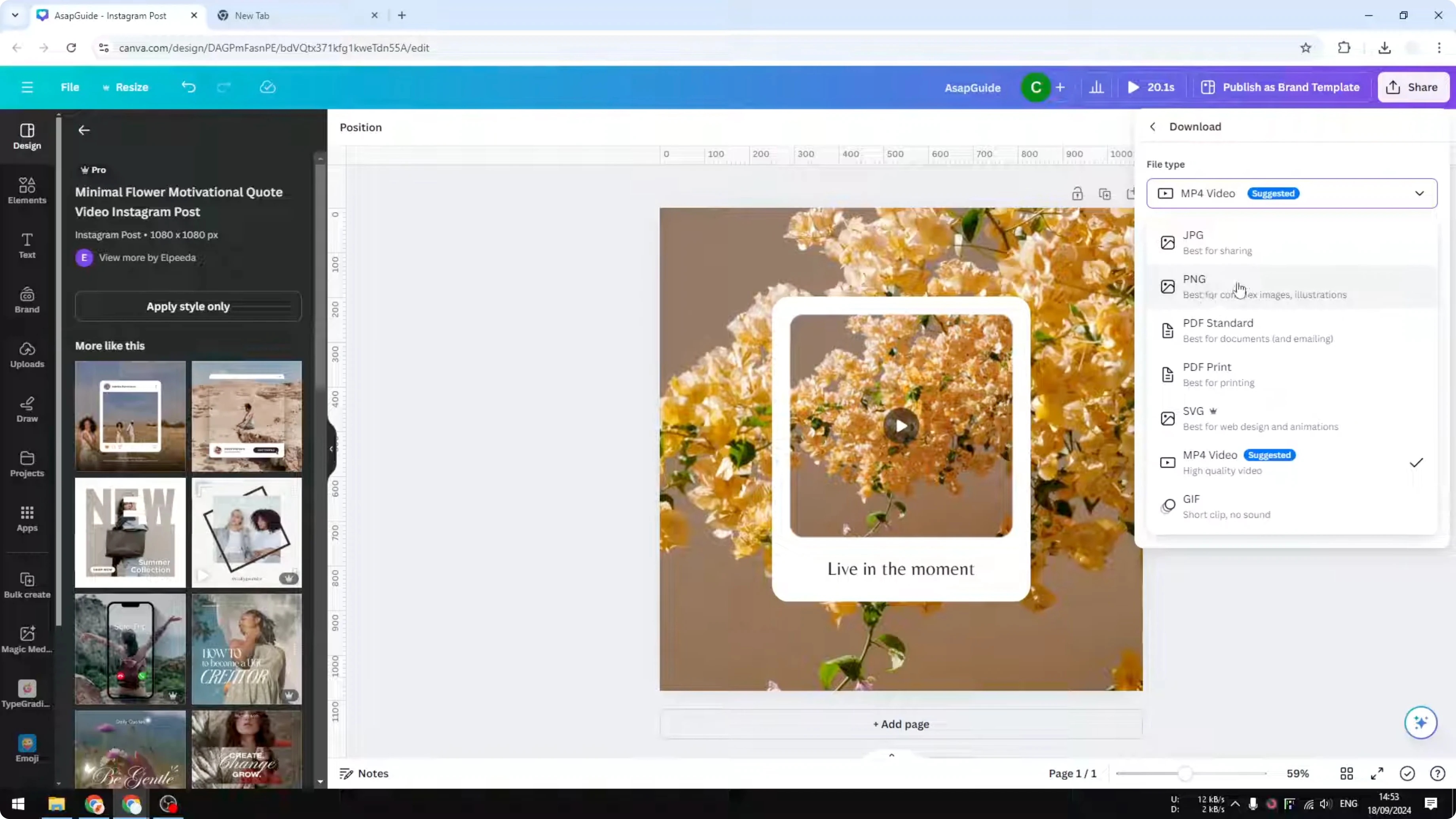Click the Position button
Image resolution: width=1456 pixels, height=819 pixels.
[x=360, y=127]
